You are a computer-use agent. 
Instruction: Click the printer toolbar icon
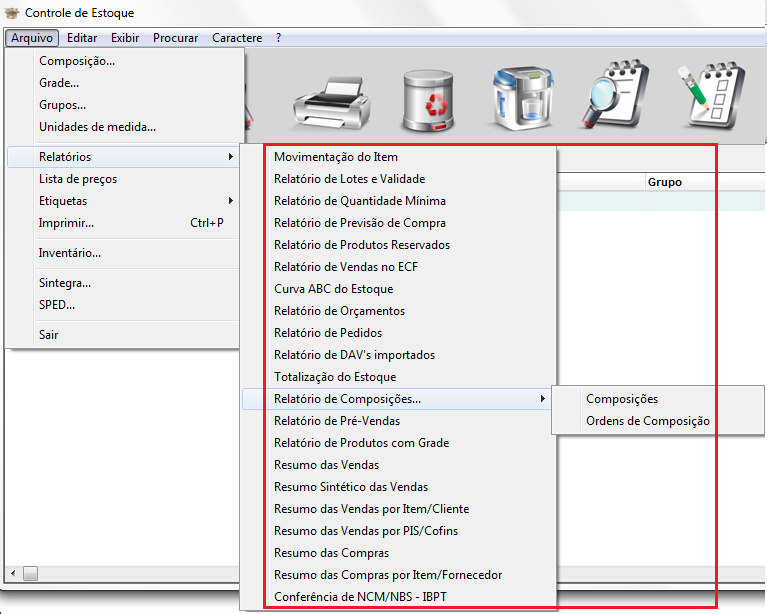click(x=331, y=100)
